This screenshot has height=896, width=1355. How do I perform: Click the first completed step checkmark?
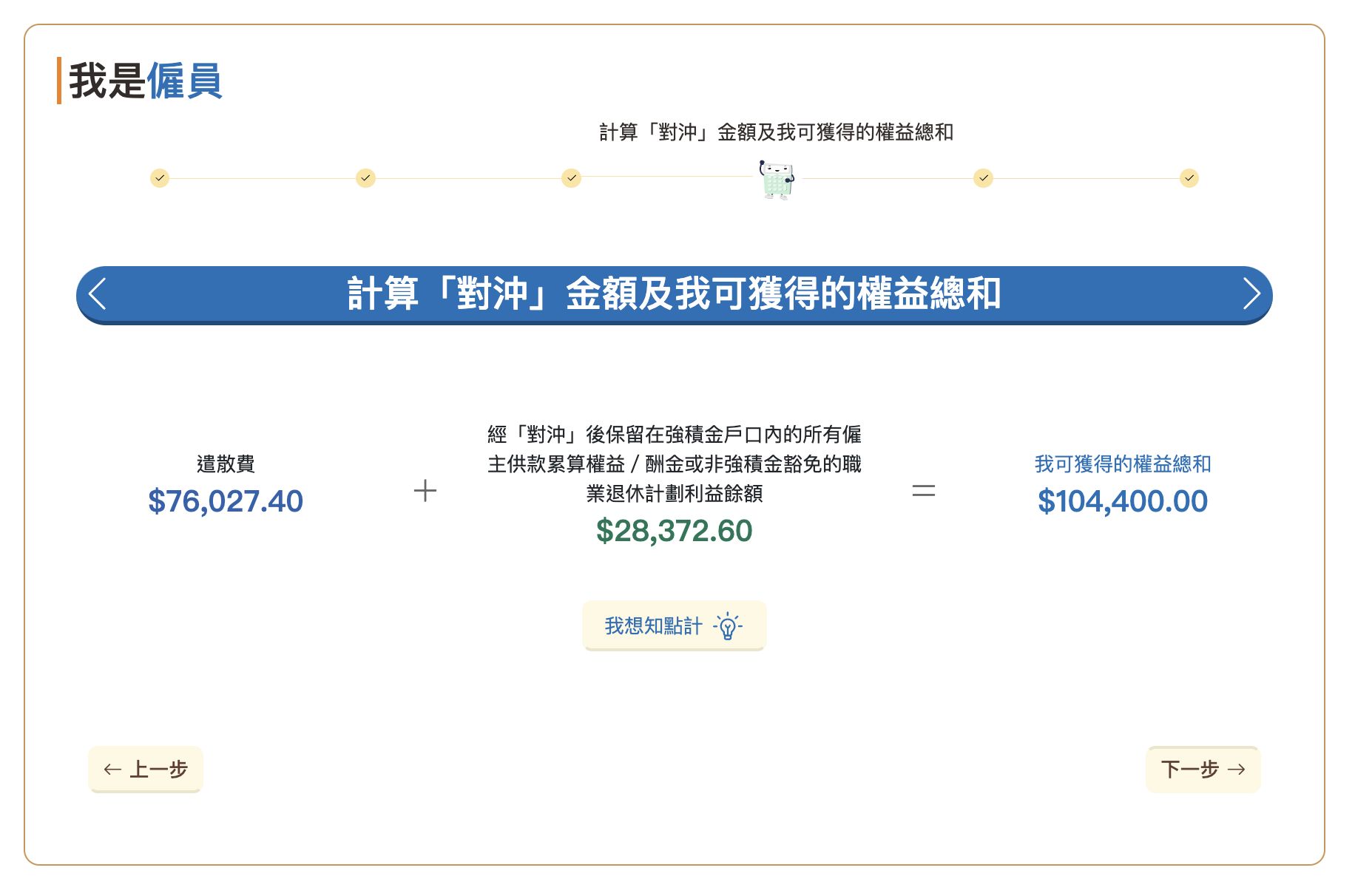[160, 178]
